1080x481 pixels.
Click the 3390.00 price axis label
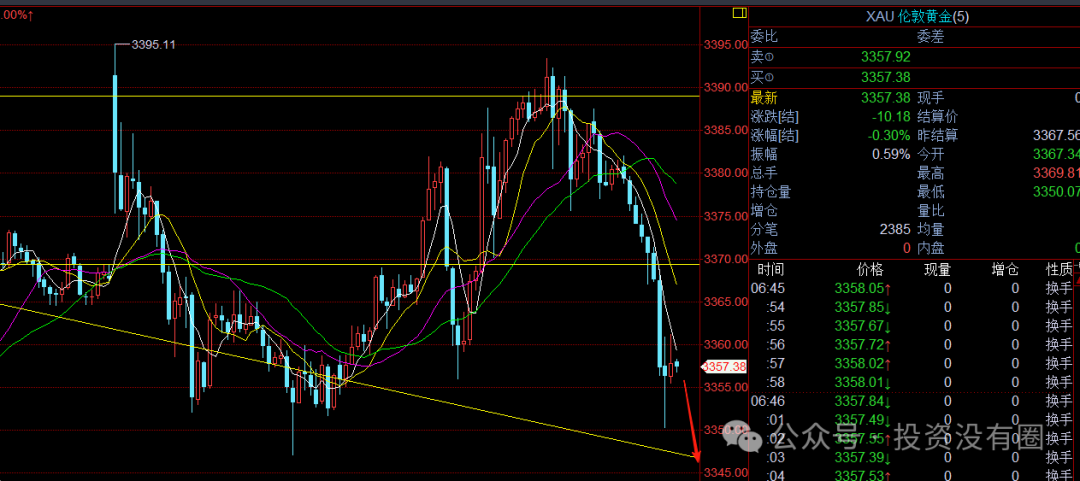tap(725, 88)
